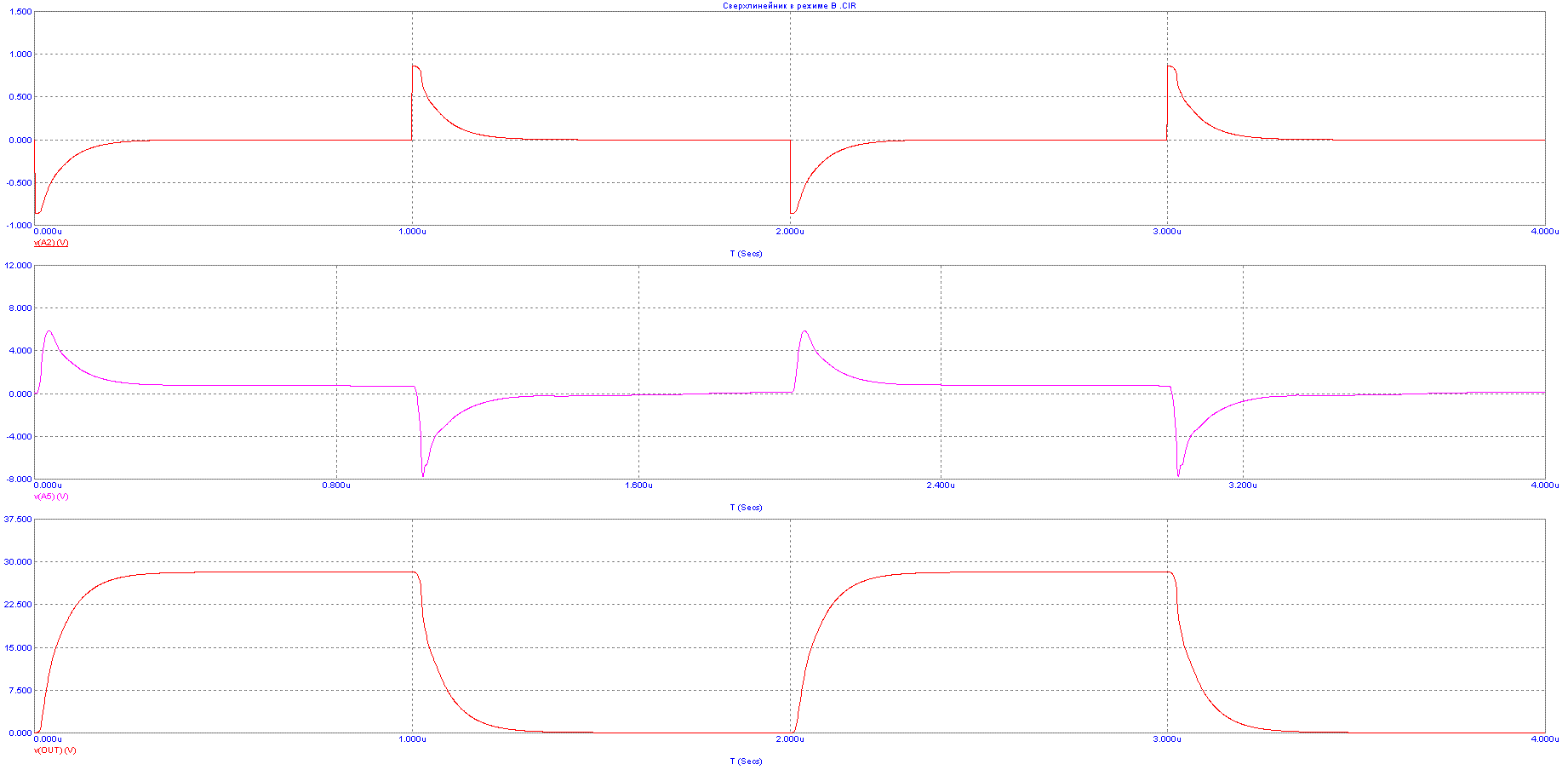Screen dimensions: 1568x770
Task: Click the v(A2) (V) trace label
Action: pyautogui.click(x=51, y=243)
